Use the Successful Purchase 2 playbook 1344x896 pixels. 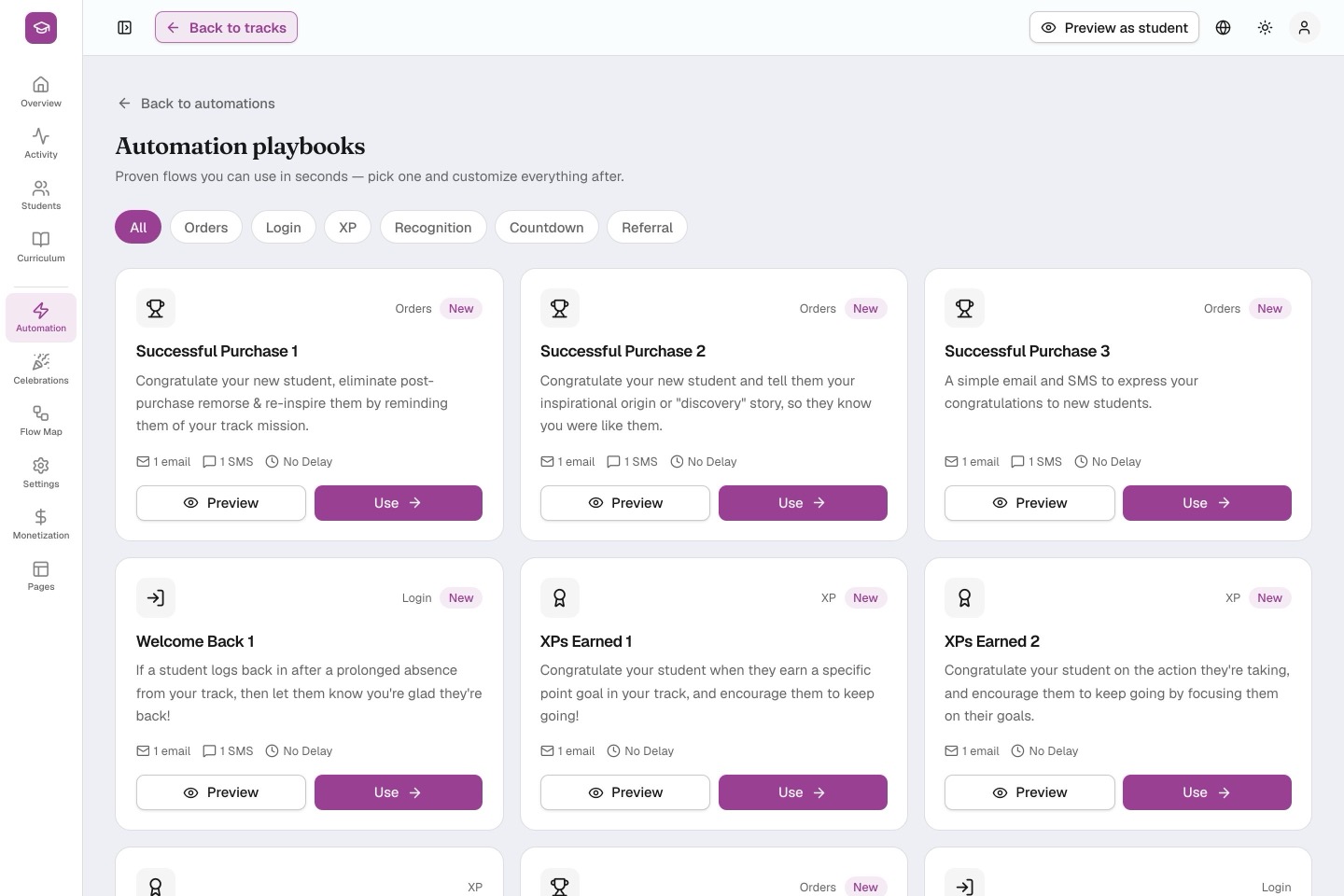pyautogui.click(x=803, y=503)
